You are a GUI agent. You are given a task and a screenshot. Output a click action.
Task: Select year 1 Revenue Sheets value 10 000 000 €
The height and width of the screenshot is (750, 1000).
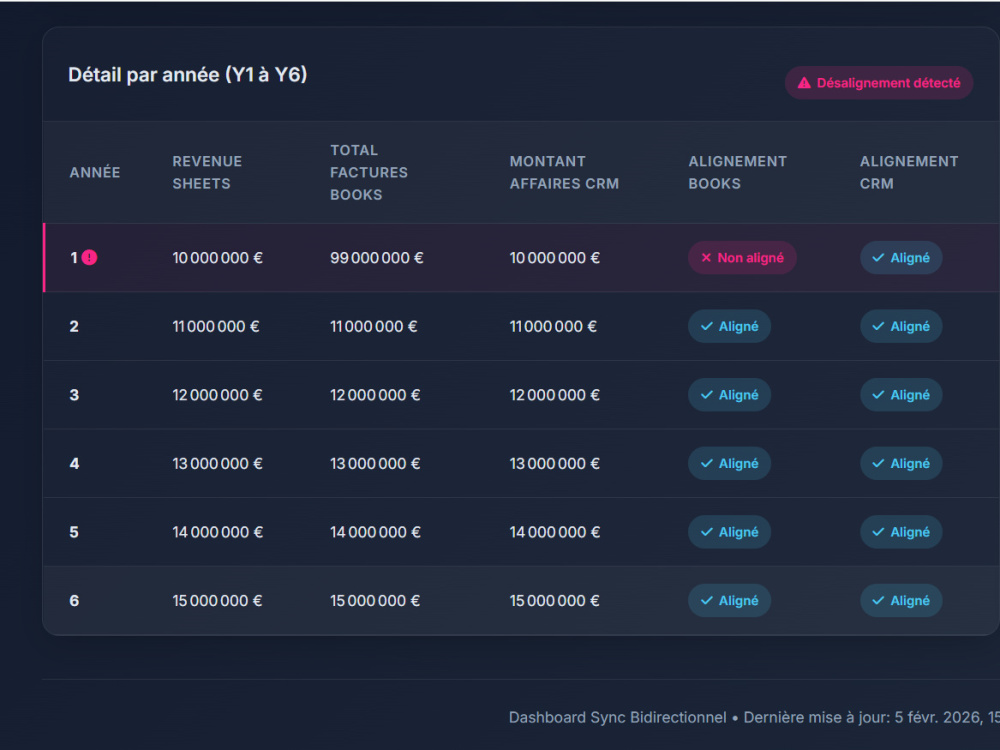[217, 258]
